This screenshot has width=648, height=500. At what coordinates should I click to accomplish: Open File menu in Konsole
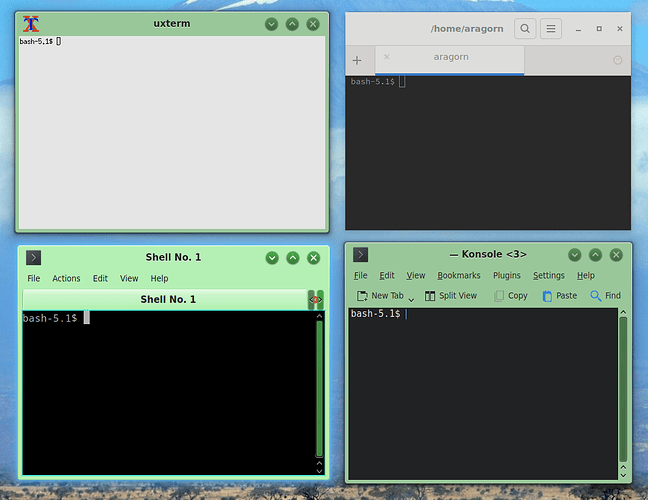[x=360, y=276]
